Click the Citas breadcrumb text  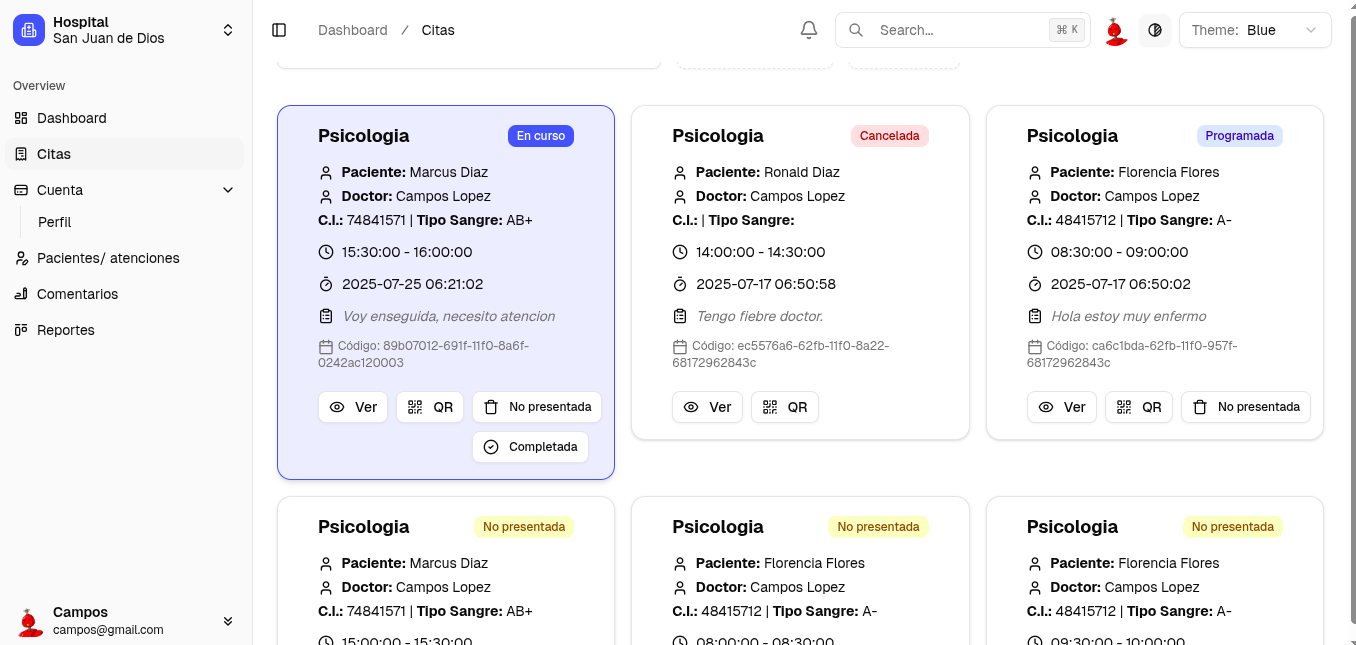coord(438,30)
